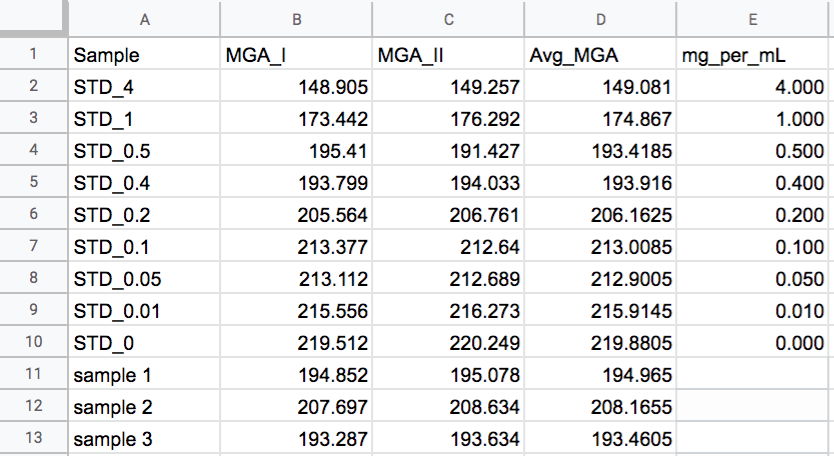This screenshot has height=456, width=834.
Task: Select cell with value 206.1625
Action: [600, 215]
